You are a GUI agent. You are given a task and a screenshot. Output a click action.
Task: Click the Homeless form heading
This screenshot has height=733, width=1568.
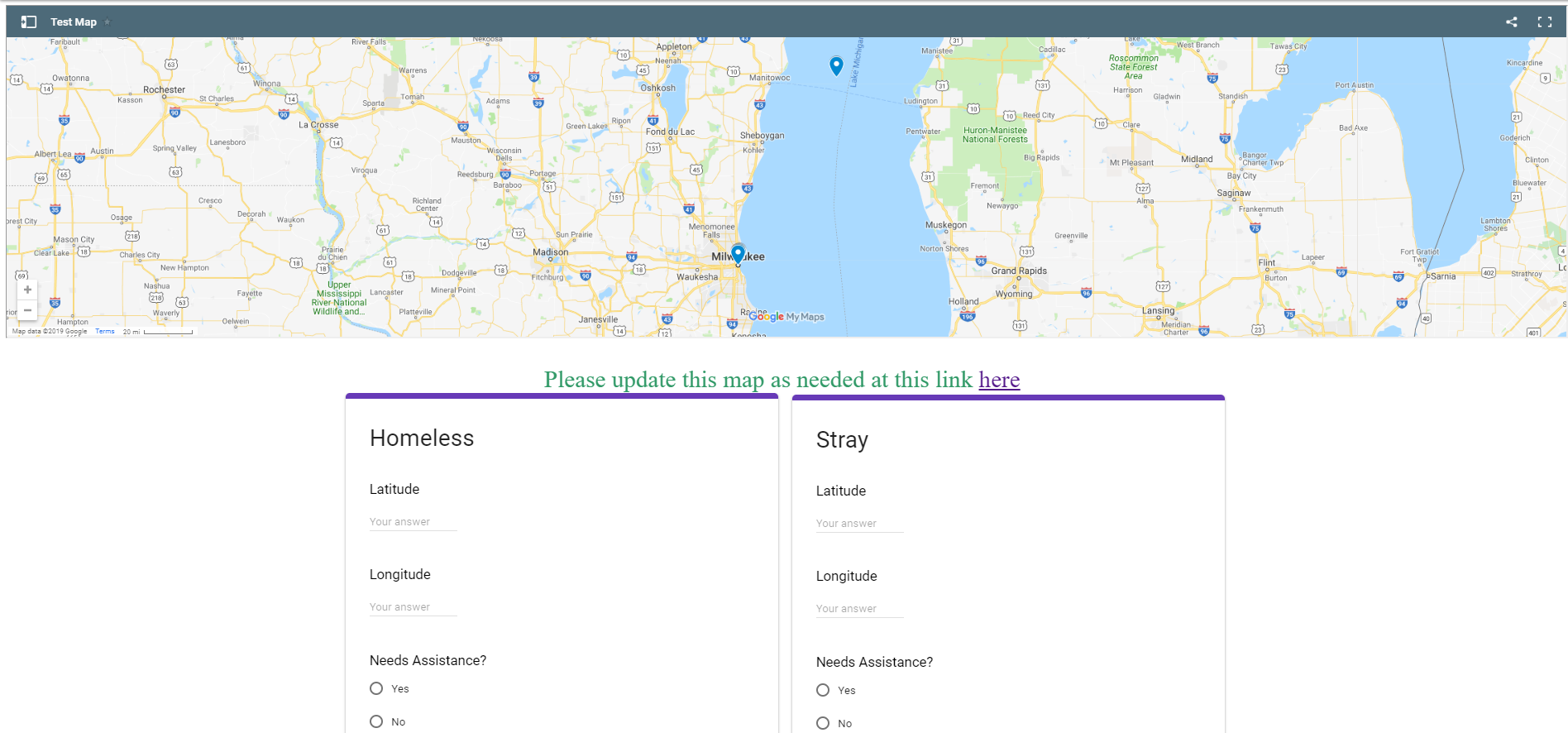(x=422, y=438)
